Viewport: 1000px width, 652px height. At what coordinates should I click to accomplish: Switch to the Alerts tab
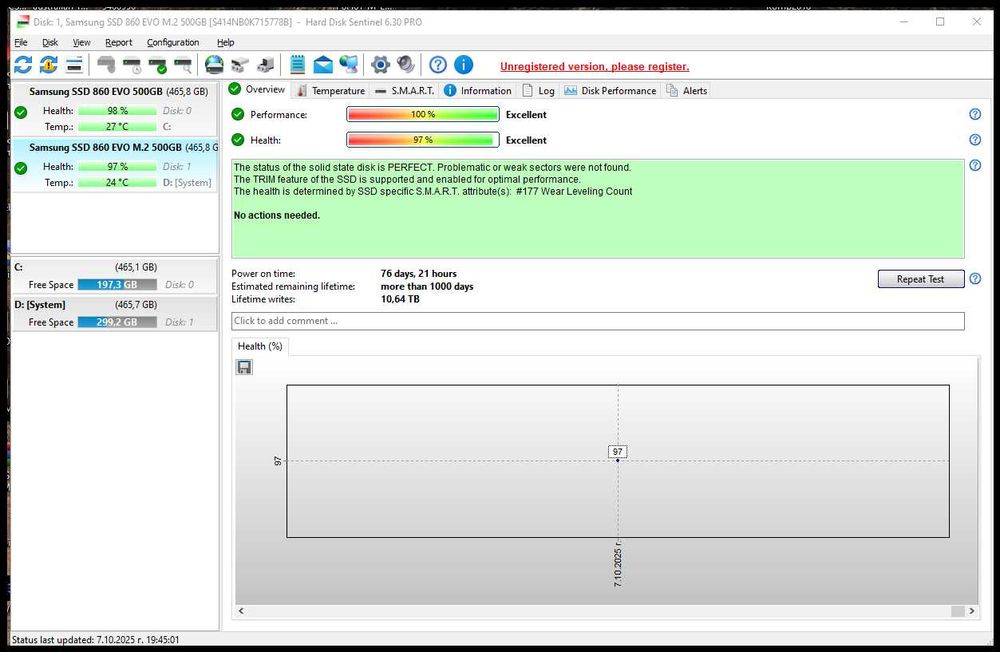coord(687,91)
